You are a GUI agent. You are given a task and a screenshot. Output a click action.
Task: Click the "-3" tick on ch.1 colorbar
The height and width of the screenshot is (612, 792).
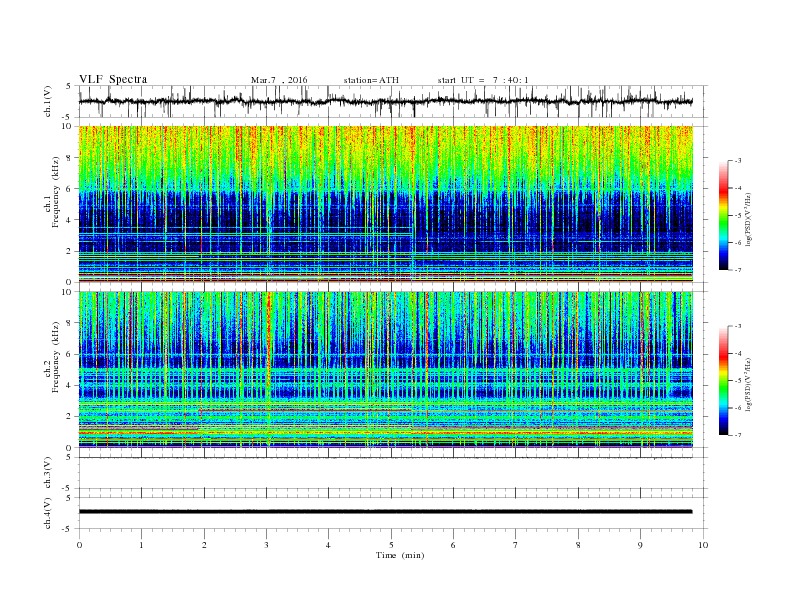[x=738, y=161]
